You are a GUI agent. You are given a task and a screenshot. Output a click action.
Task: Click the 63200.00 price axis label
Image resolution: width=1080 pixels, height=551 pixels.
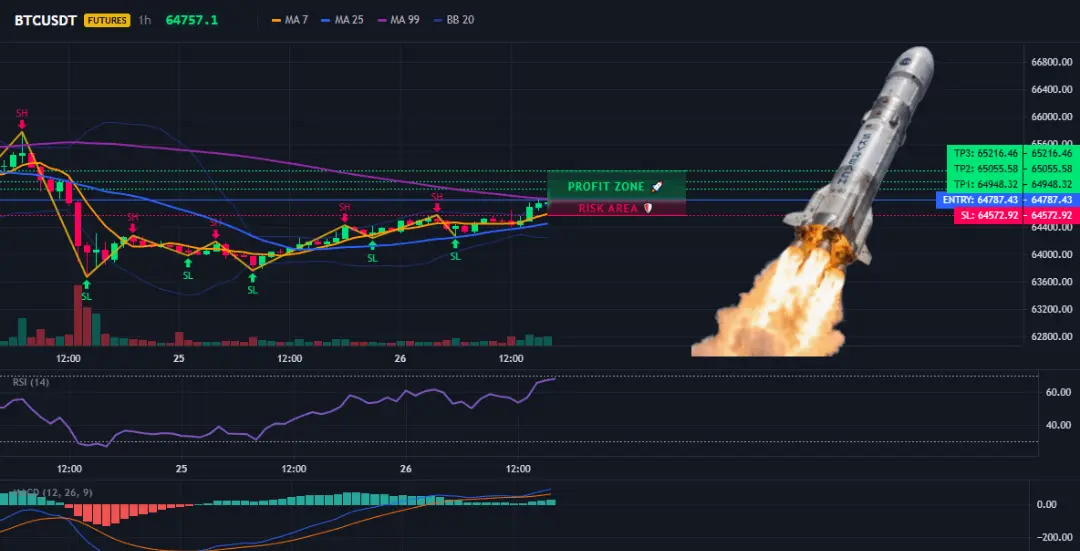coord(1052,309)
